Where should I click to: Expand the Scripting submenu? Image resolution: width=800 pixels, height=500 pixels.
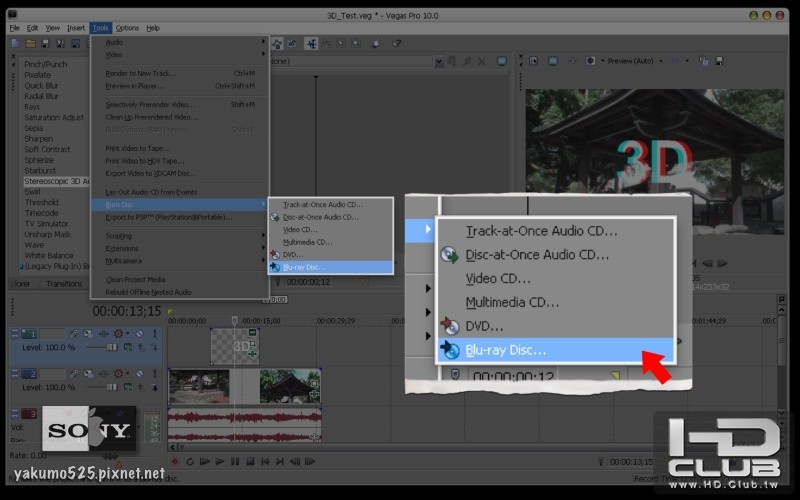[x=120, y=236]
